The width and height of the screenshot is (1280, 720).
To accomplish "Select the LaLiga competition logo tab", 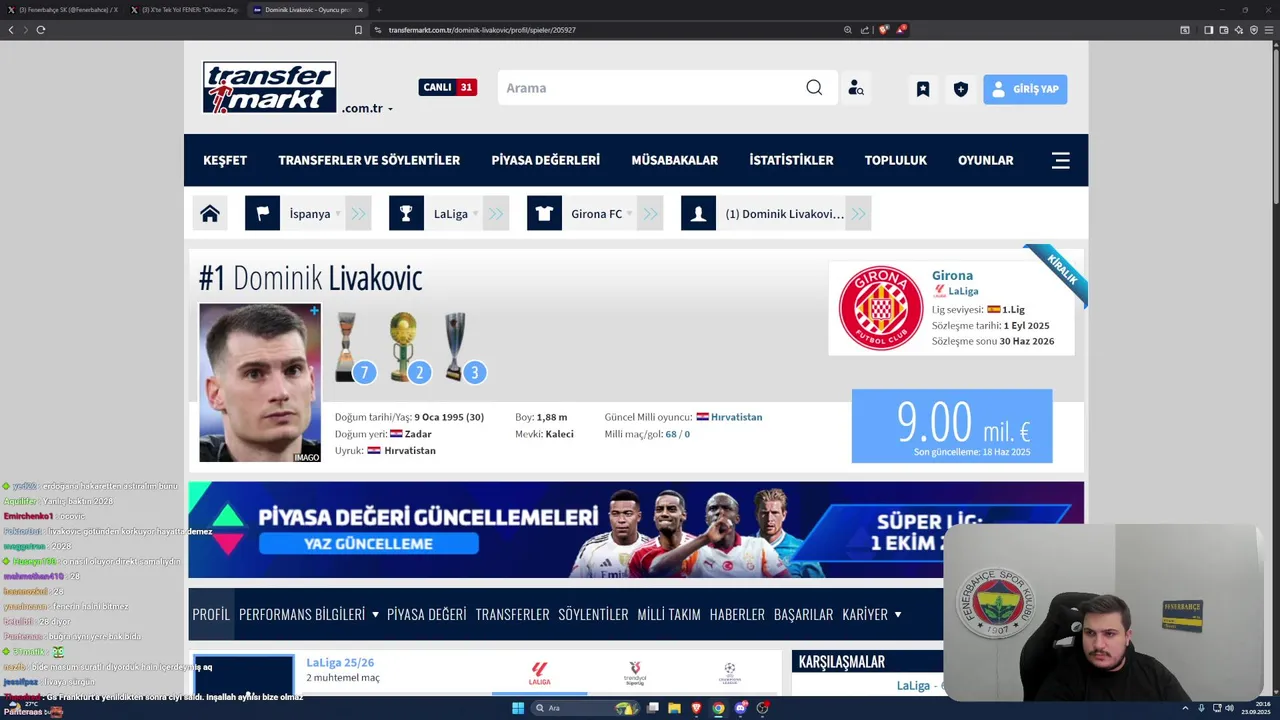I will click(540, 673).
